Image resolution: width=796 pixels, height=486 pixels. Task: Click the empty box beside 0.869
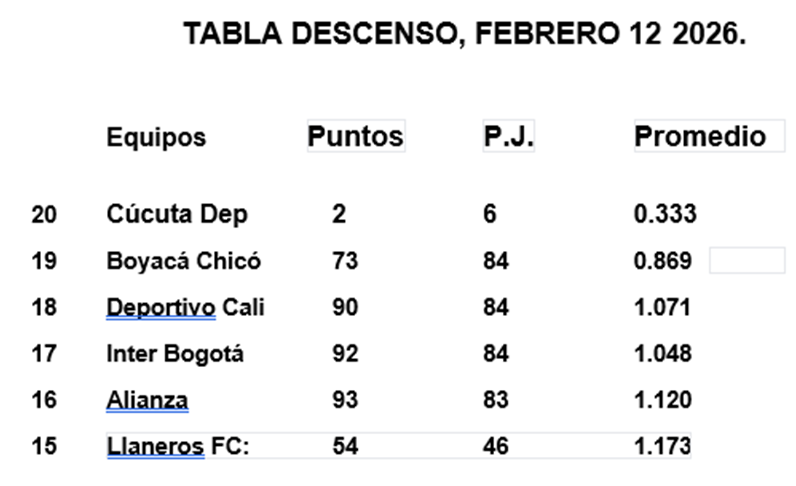(746, 261)
